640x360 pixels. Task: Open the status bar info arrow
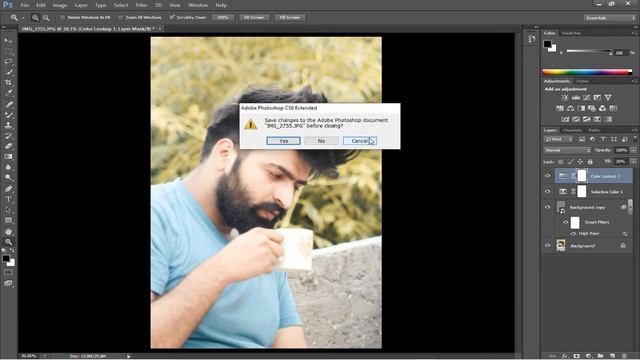(129, 356)
